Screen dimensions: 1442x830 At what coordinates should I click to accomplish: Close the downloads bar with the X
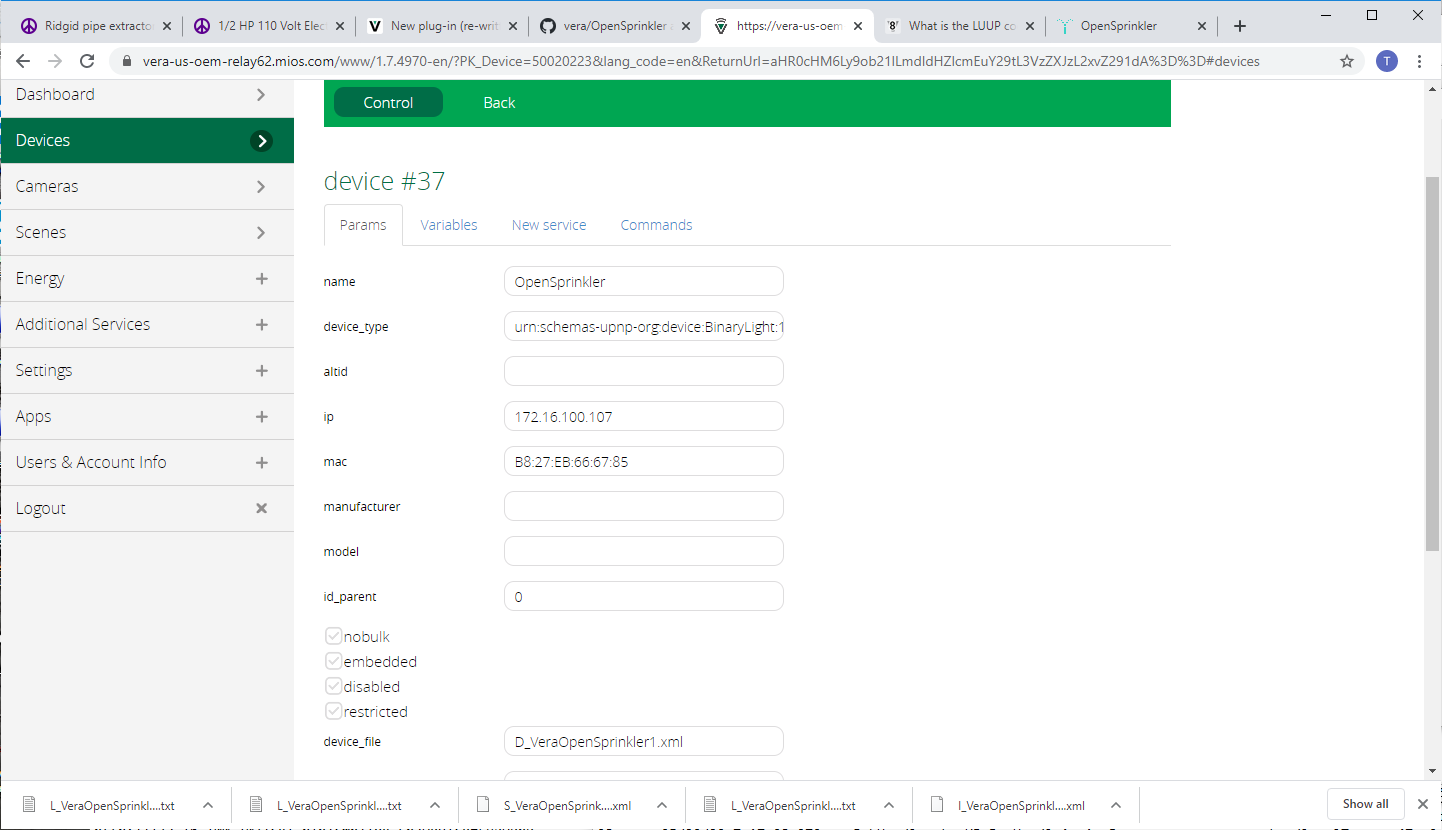click(1422, 804)
